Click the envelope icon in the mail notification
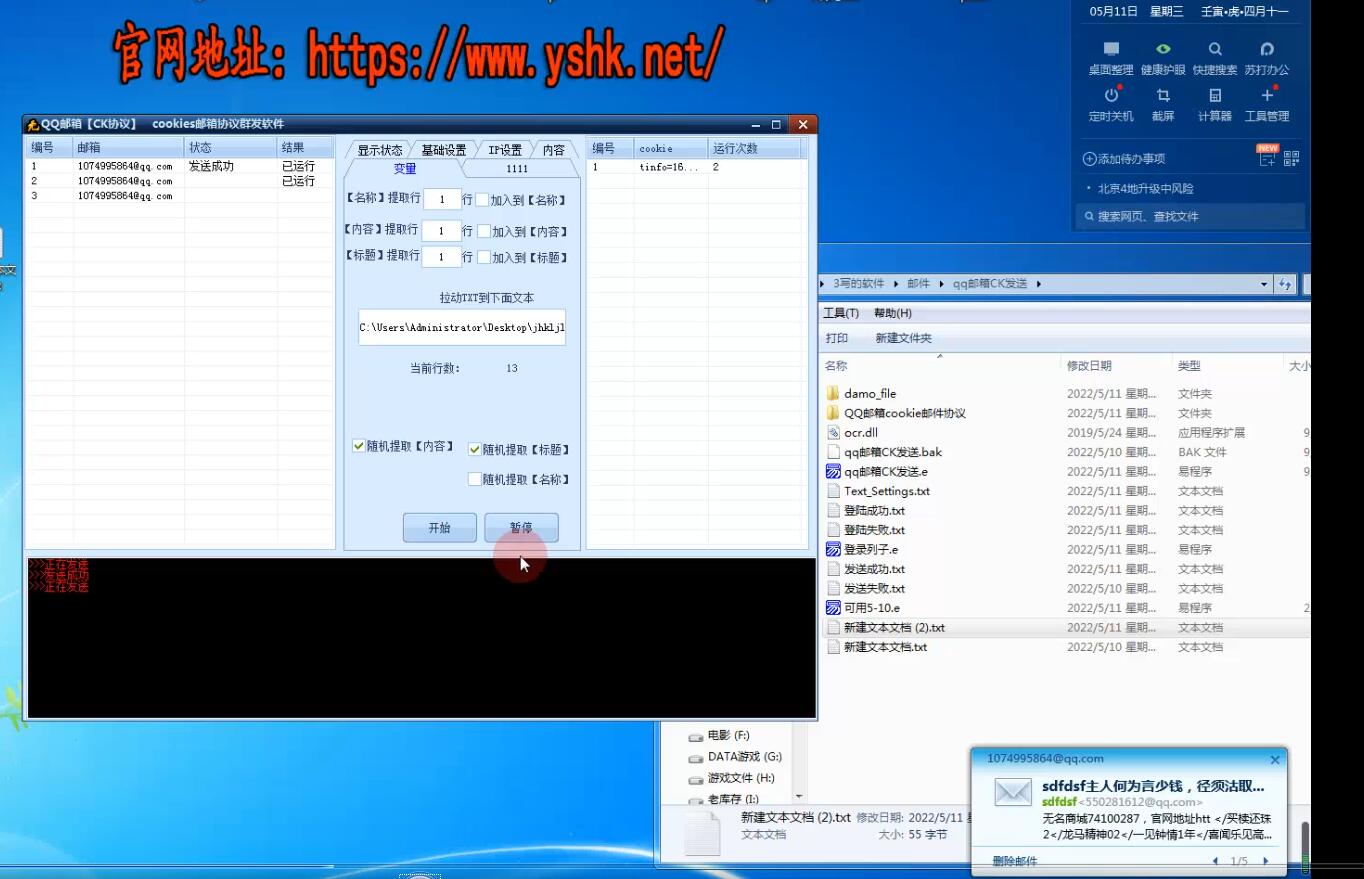The image size is (1364, 879). [x=1012, y=793]
